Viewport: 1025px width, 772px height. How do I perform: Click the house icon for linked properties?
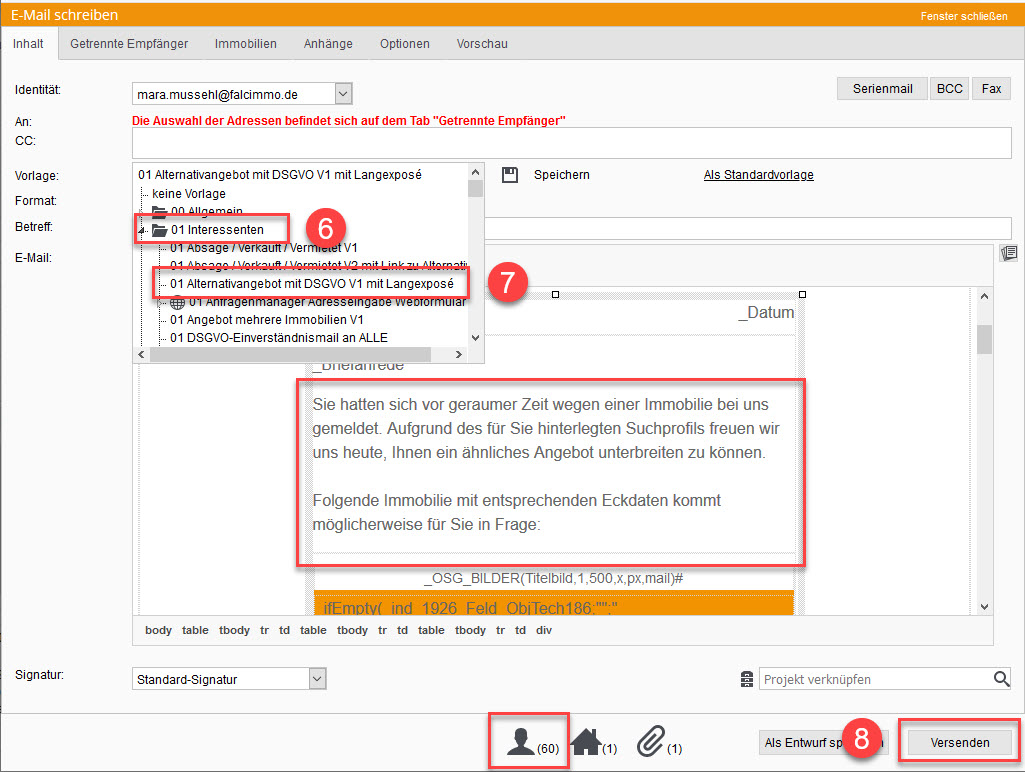pos(585,741)
